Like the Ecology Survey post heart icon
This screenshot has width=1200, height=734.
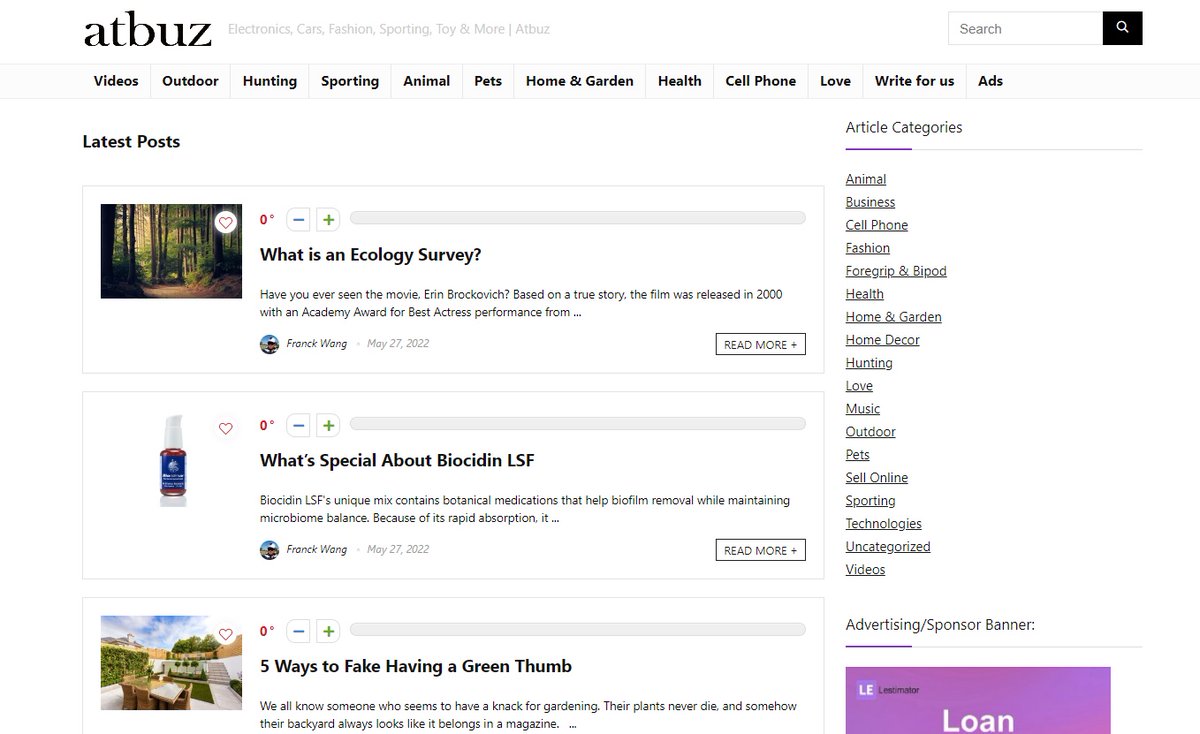[226, 222]
